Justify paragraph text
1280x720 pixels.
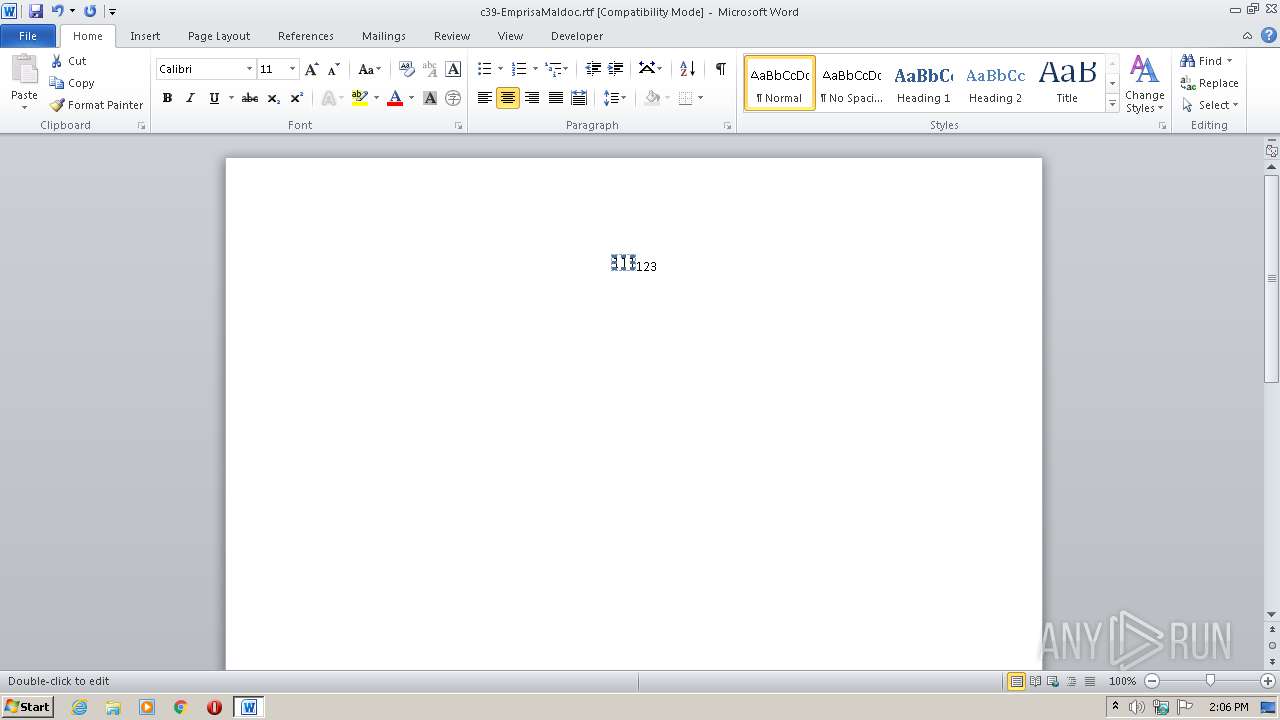pyautogui.click(x=555, y=98)
